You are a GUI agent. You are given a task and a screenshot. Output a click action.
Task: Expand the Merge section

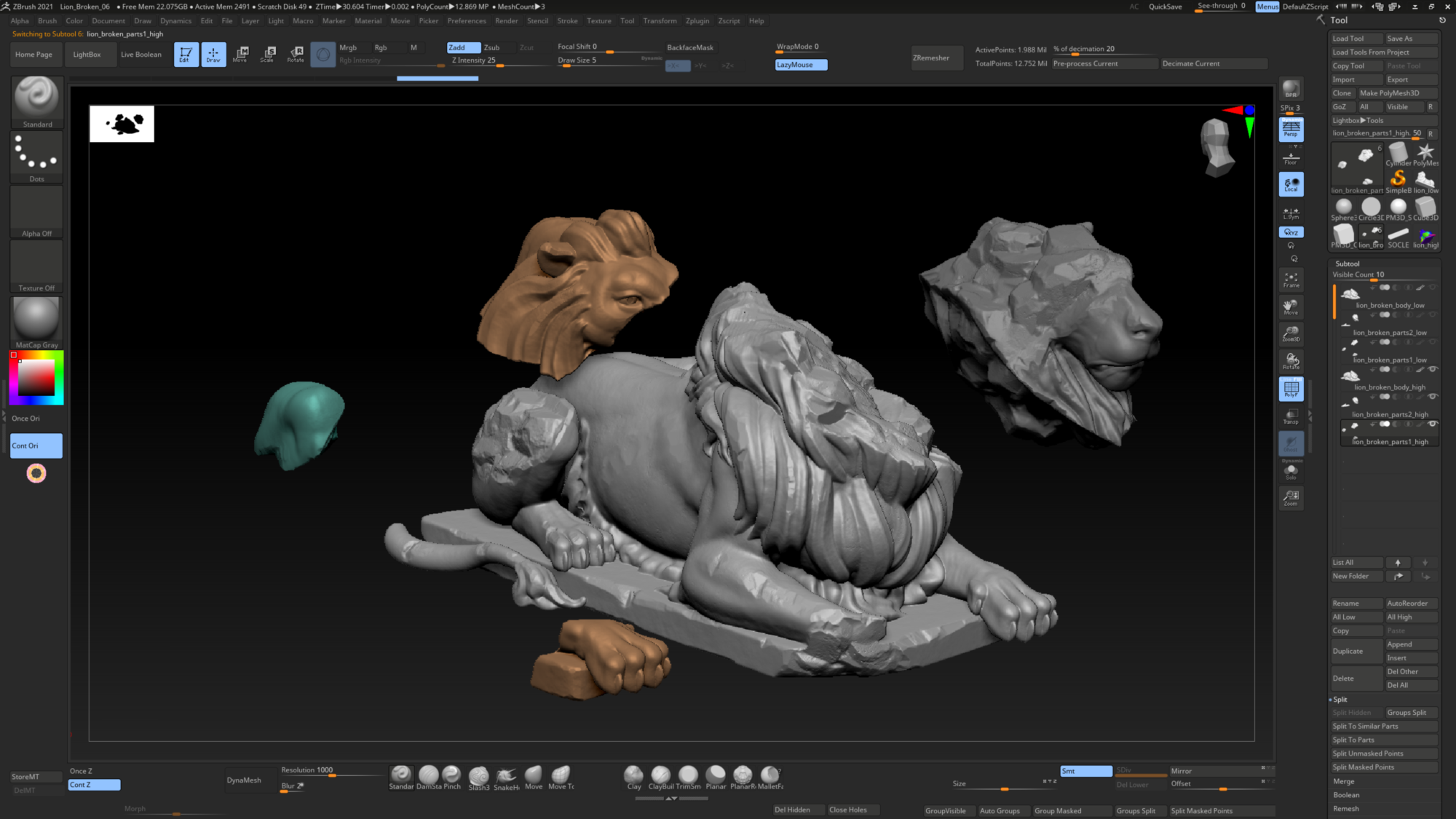coord(1344,781)
